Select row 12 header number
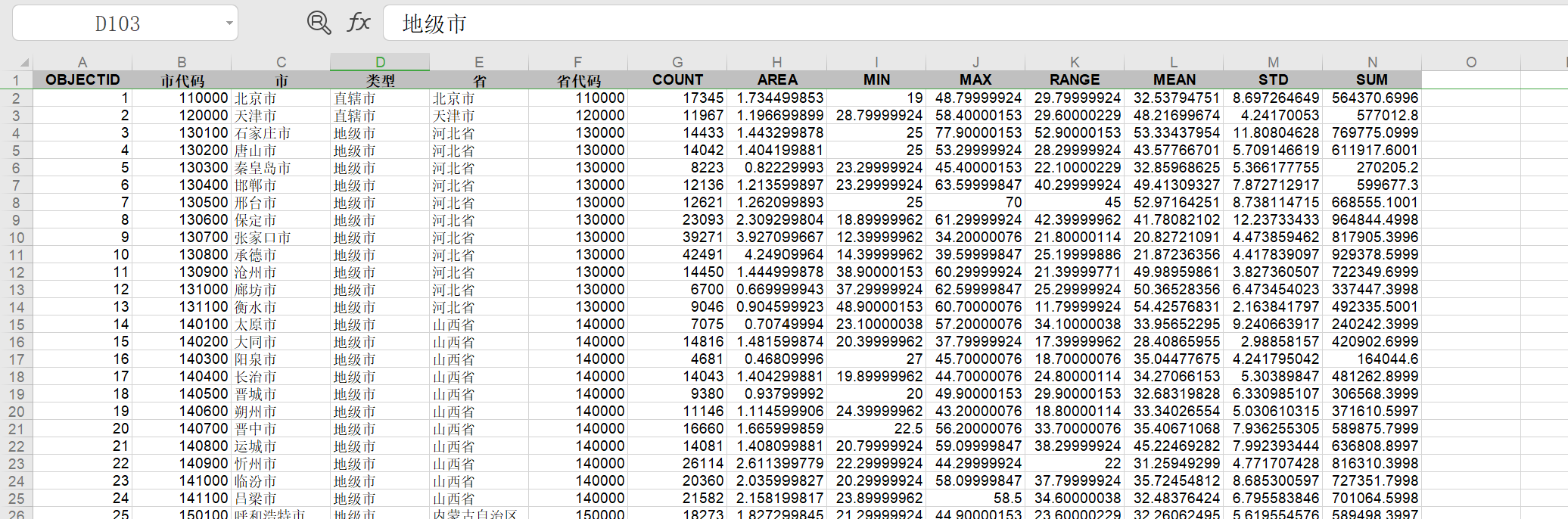The width and height of the screenshot is (1568, 519). (16, 272)
